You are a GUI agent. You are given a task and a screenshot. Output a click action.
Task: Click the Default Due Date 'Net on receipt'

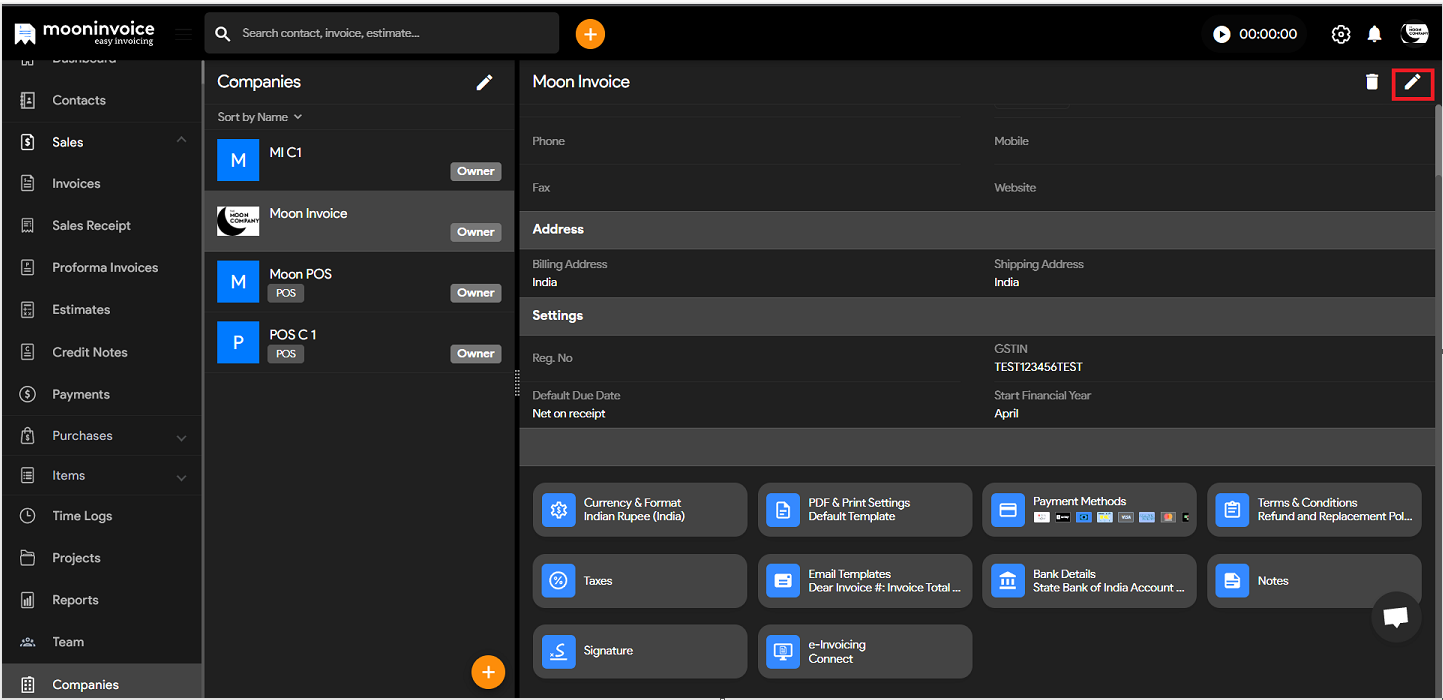tap(569, 414)
